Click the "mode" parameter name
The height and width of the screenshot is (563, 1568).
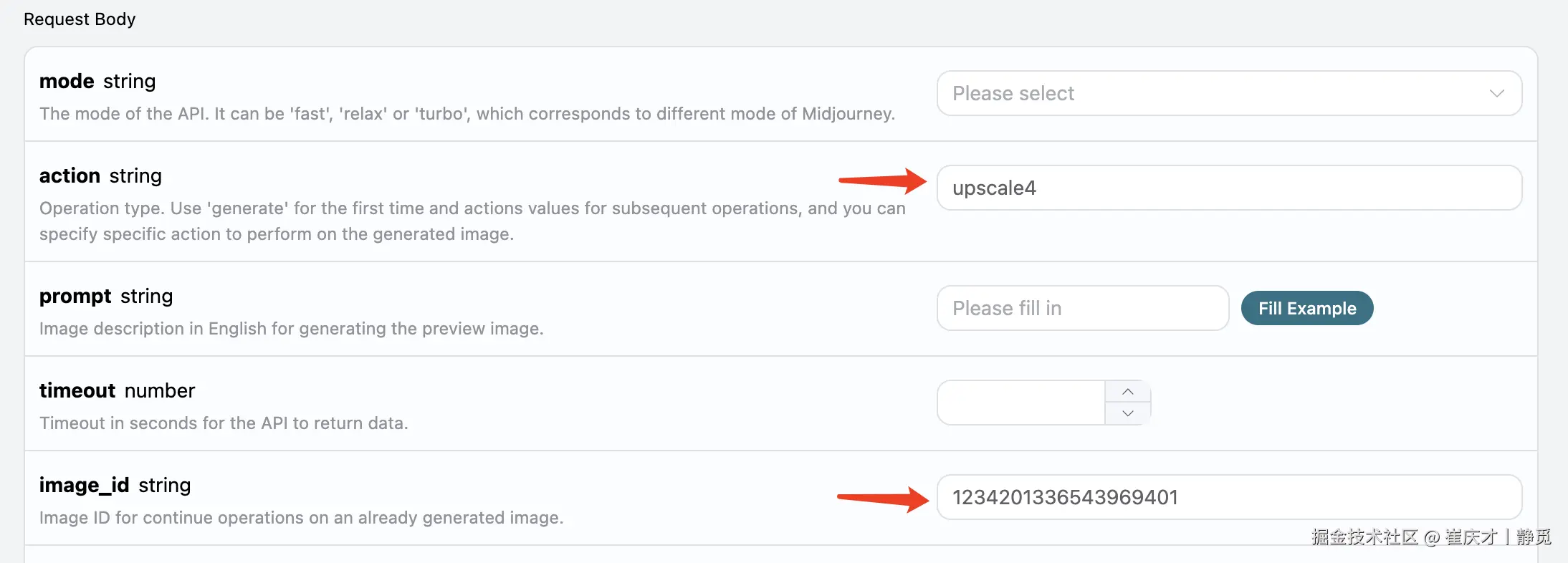[x=67, y=82]
